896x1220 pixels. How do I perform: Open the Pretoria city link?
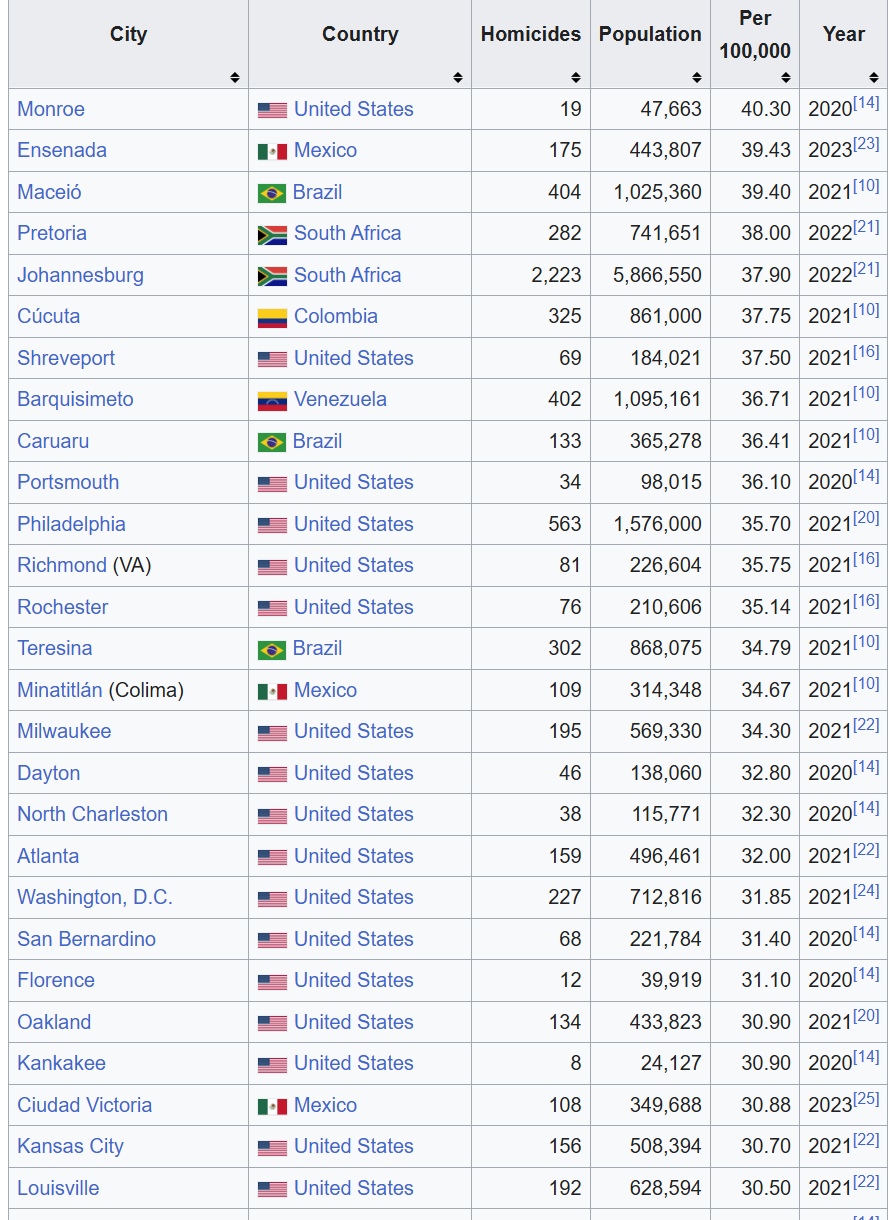[52, 233]
